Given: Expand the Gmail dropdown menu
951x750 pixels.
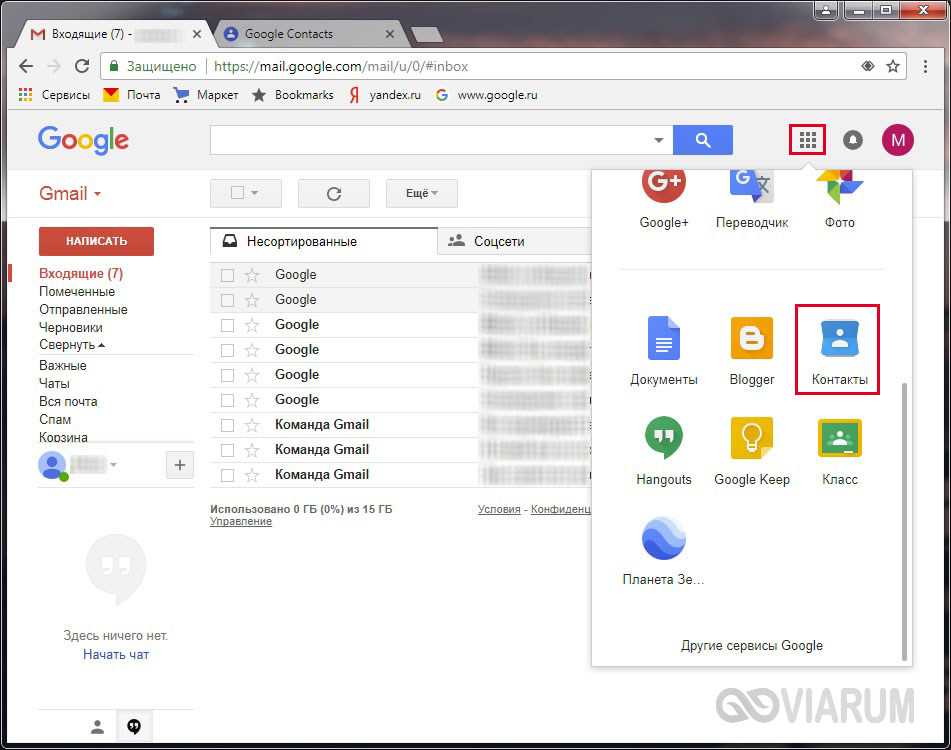Looking at the screenshot, I should coord(70,194).
